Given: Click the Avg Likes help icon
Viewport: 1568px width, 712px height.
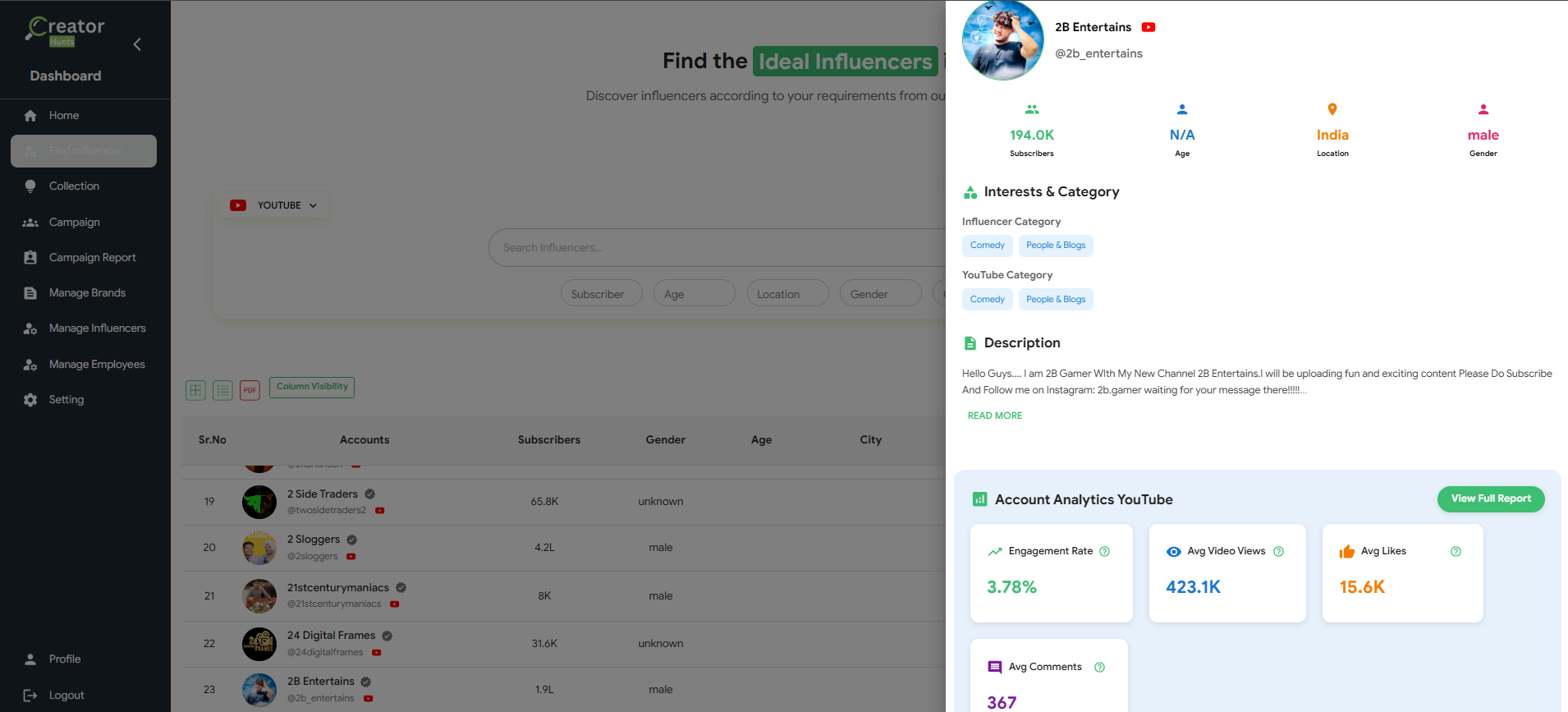Looking at the screenshot, I should pyautogui.click(x=1456, y=552).
